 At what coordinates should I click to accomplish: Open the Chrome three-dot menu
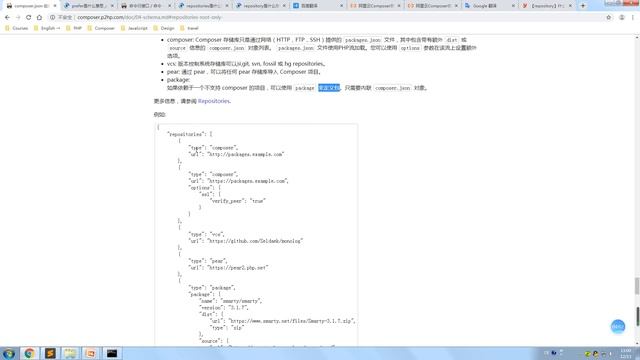(633, 18)
